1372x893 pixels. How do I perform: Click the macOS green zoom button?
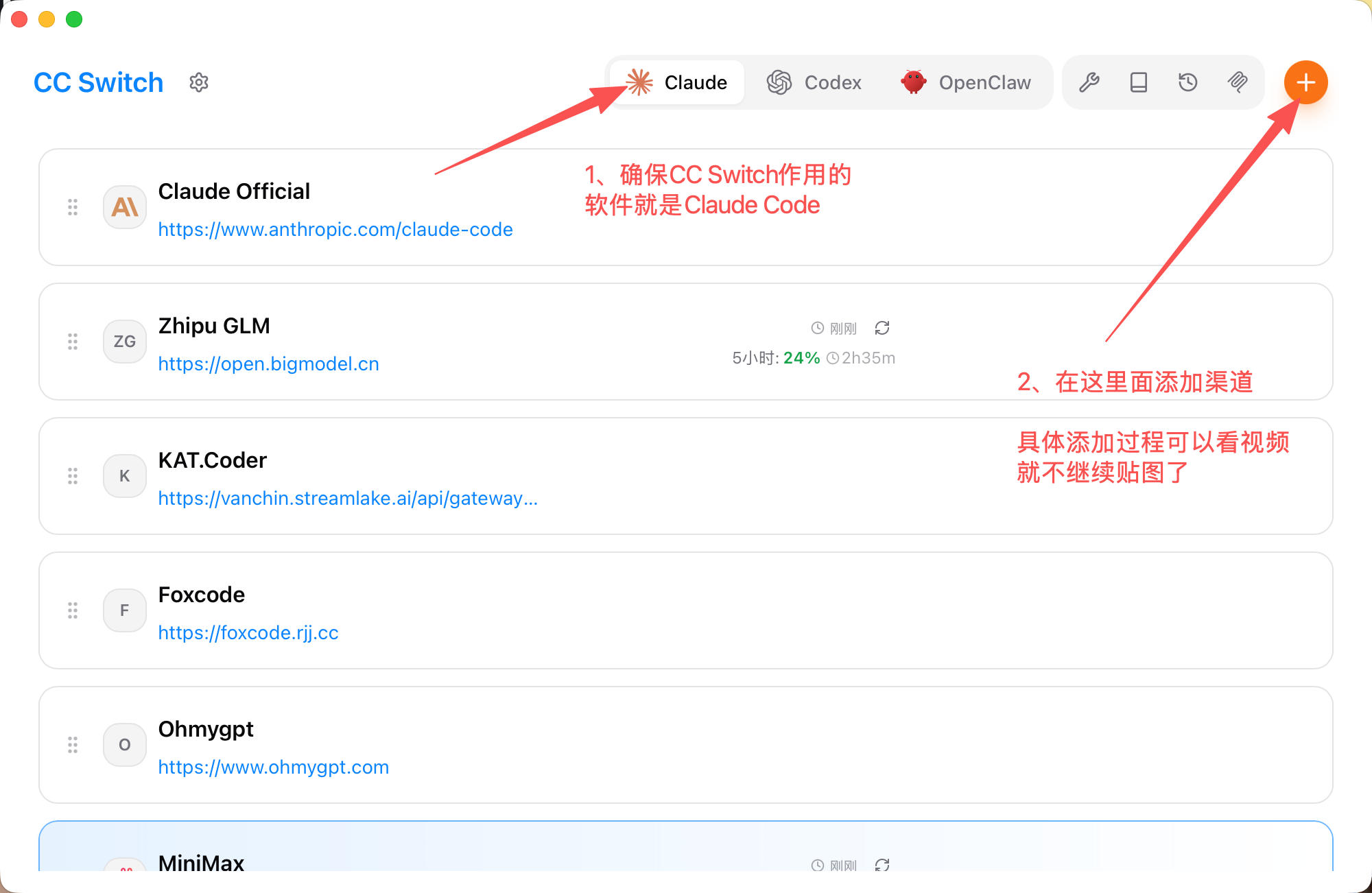point(74,19)
